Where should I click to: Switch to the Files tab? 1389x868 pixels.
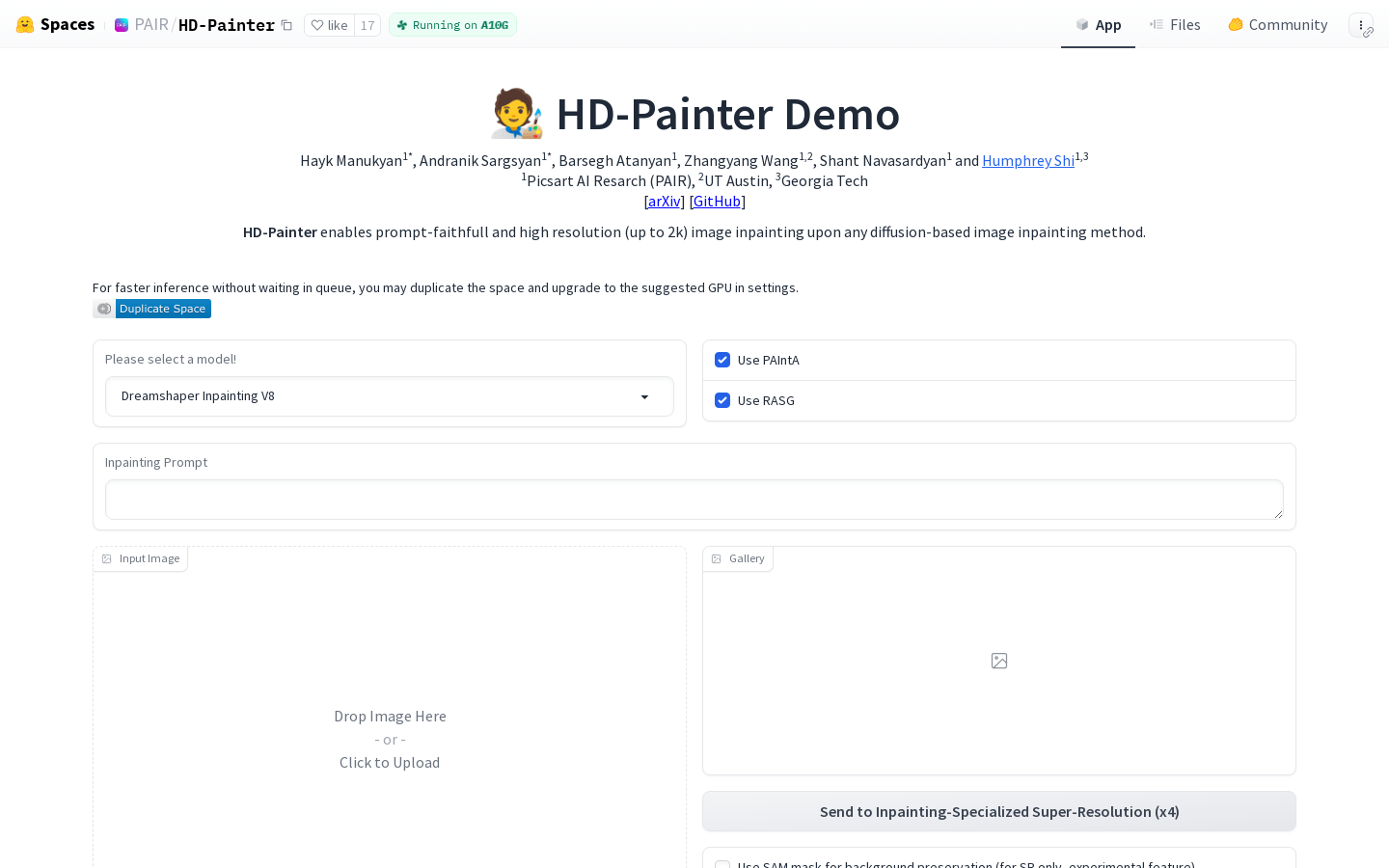1175,25
